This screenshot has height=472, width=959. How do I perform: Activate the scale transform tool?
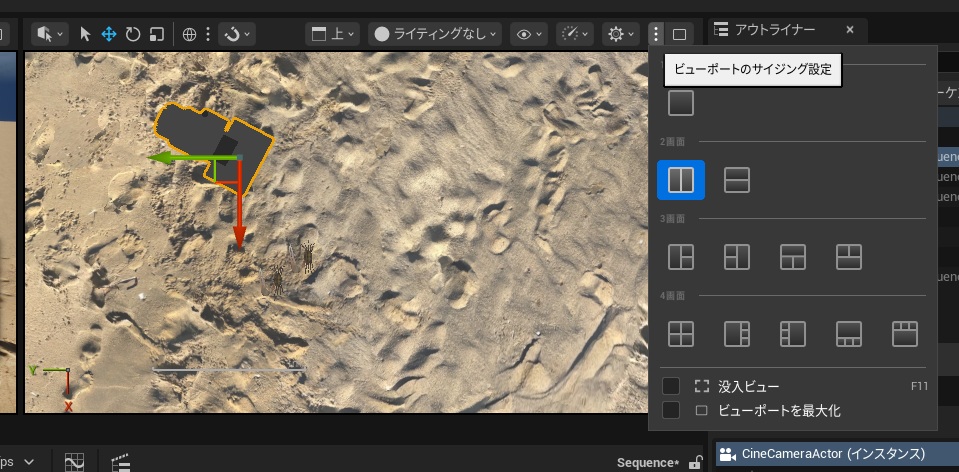[156, 34]
